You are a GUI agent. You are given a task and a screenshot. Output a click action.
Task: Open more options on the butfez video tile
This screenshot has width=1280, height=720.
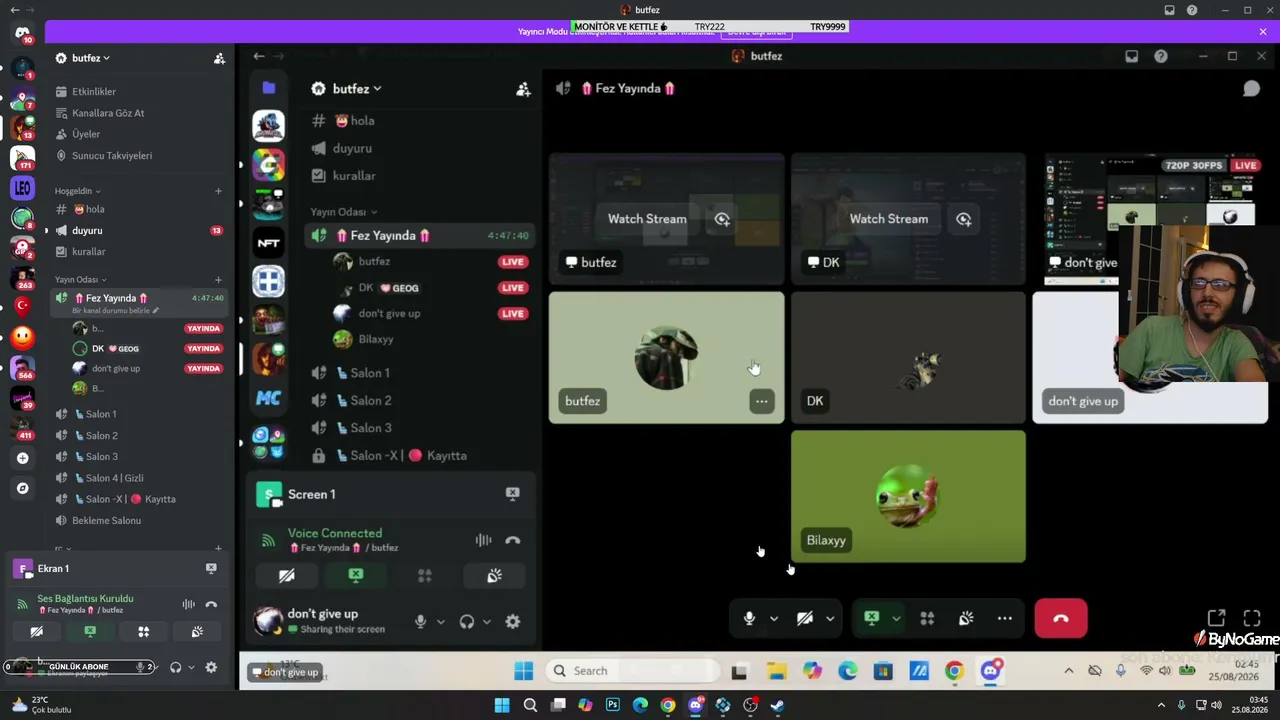(762, 401)
